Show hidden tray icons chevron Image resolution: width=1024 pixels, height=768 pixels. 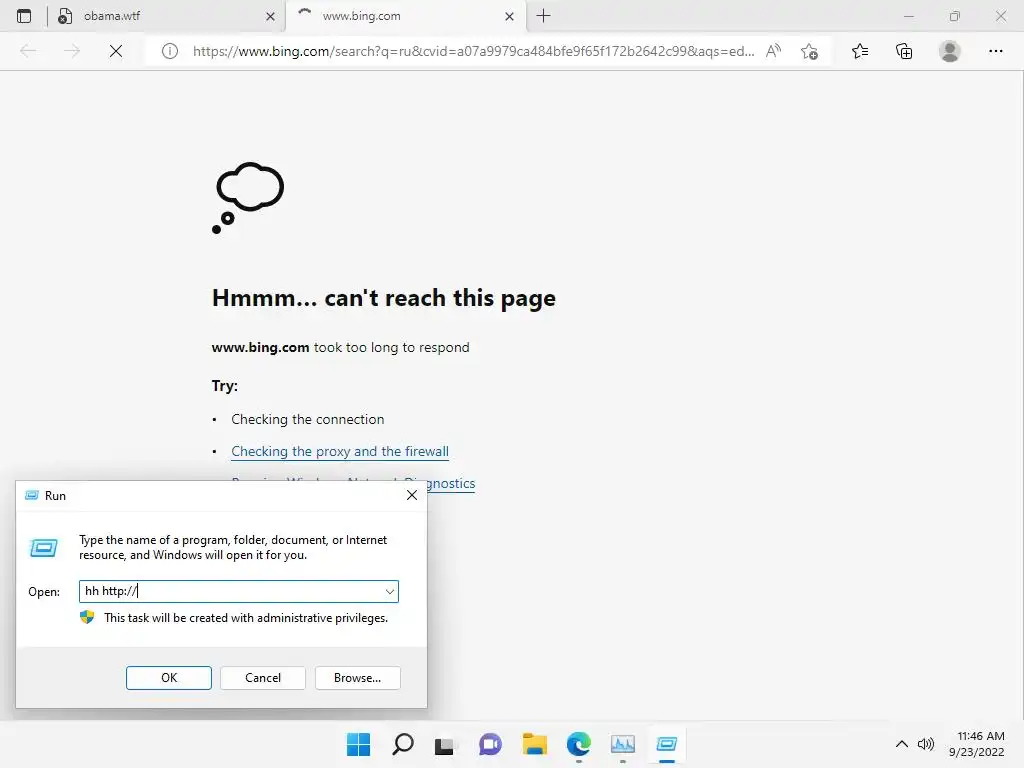point(901,744)
